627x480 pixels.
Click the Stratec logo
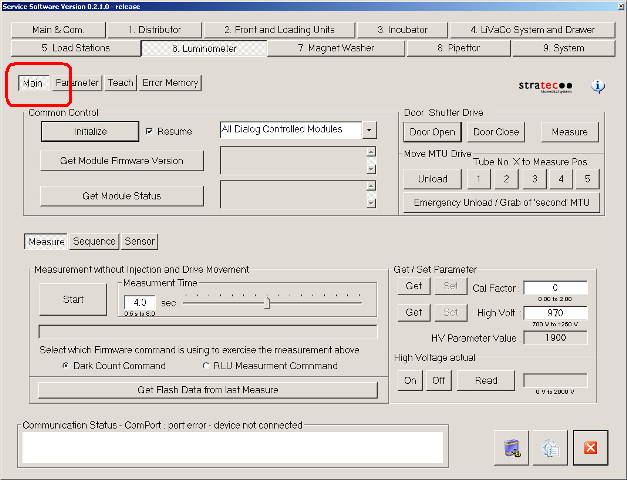pyautogui.click(x=546, y=87)
